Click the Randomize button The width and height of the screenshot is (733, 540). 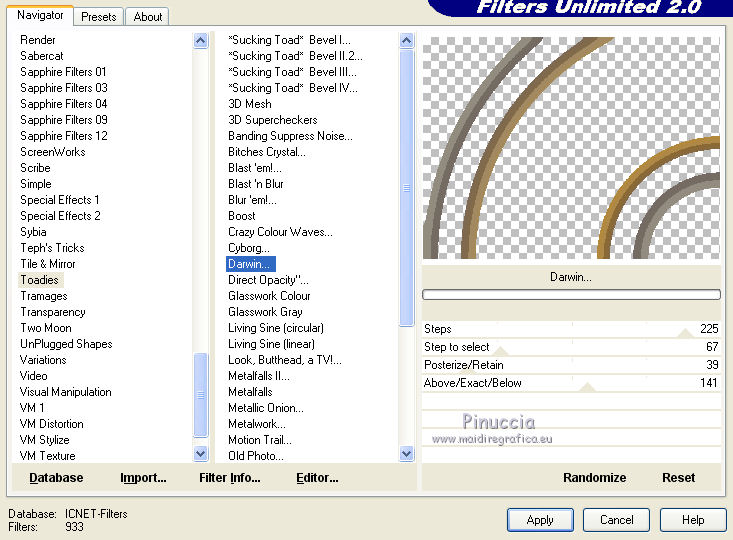click(x=594, y=478)
